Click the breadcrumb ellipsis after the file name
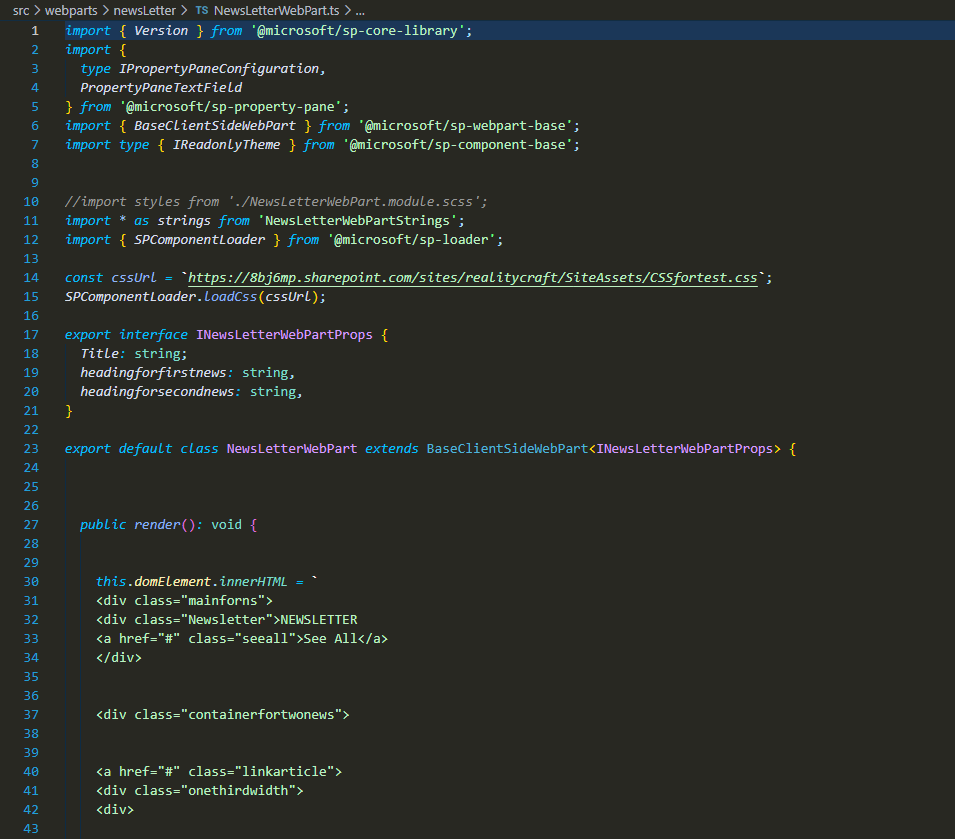This screenshot has height=839, width=955. (x=360, y=10)
